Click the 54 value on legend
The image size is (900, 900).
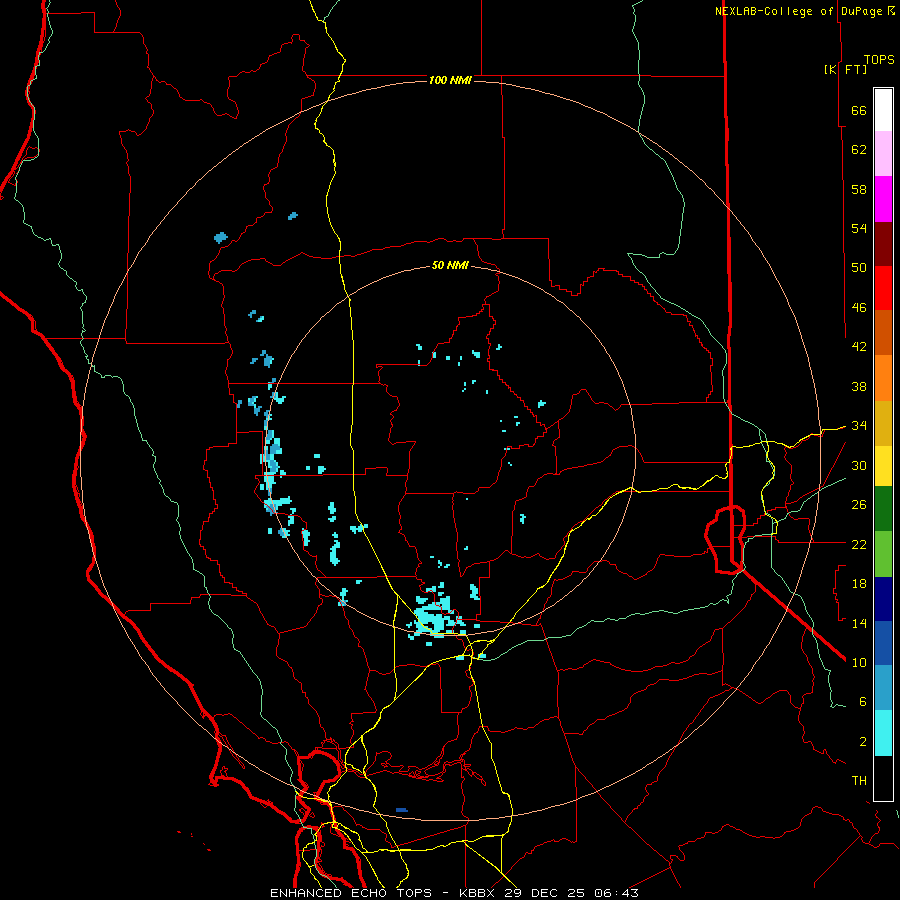tap(859, 228)
